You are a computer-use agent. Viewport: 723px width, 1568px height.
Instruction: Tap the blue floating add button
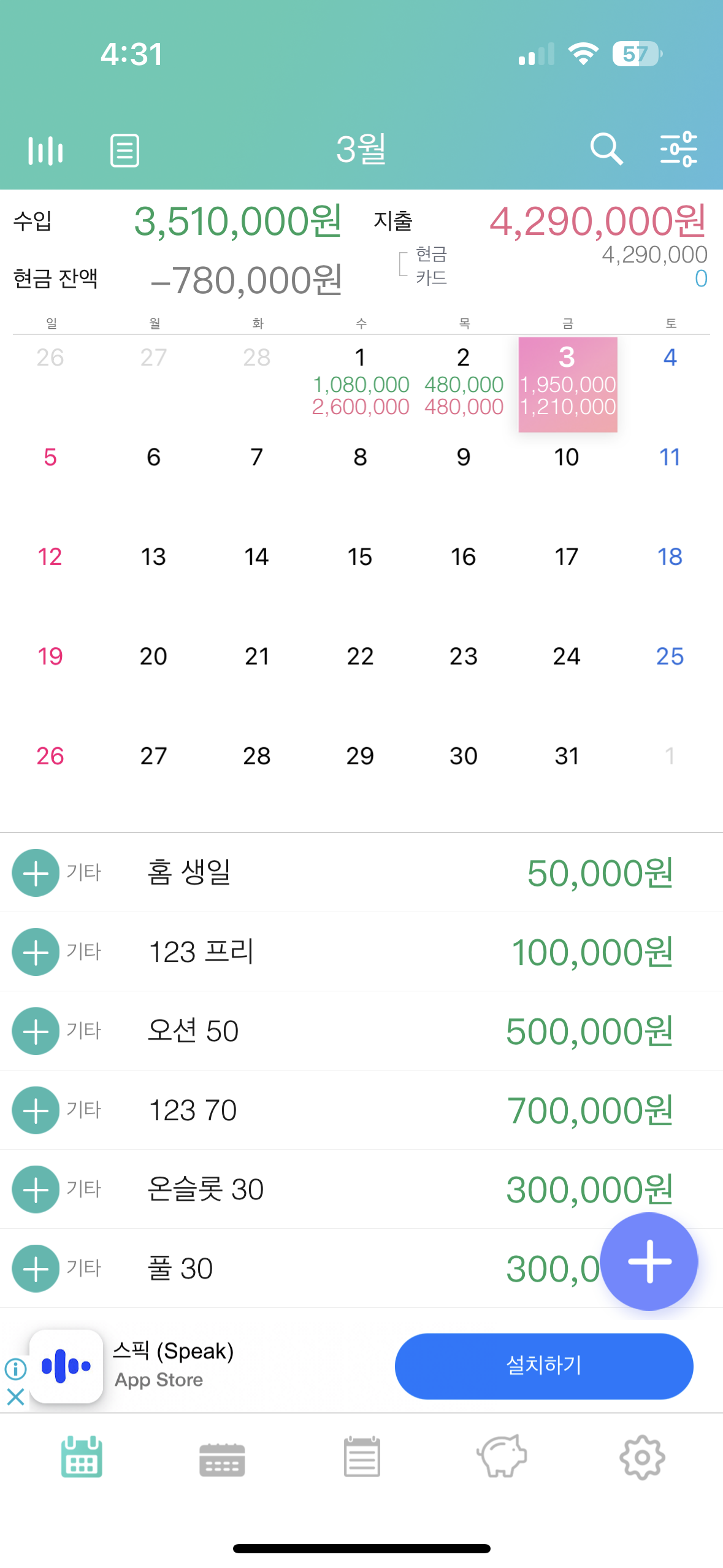pos(649,1261)
